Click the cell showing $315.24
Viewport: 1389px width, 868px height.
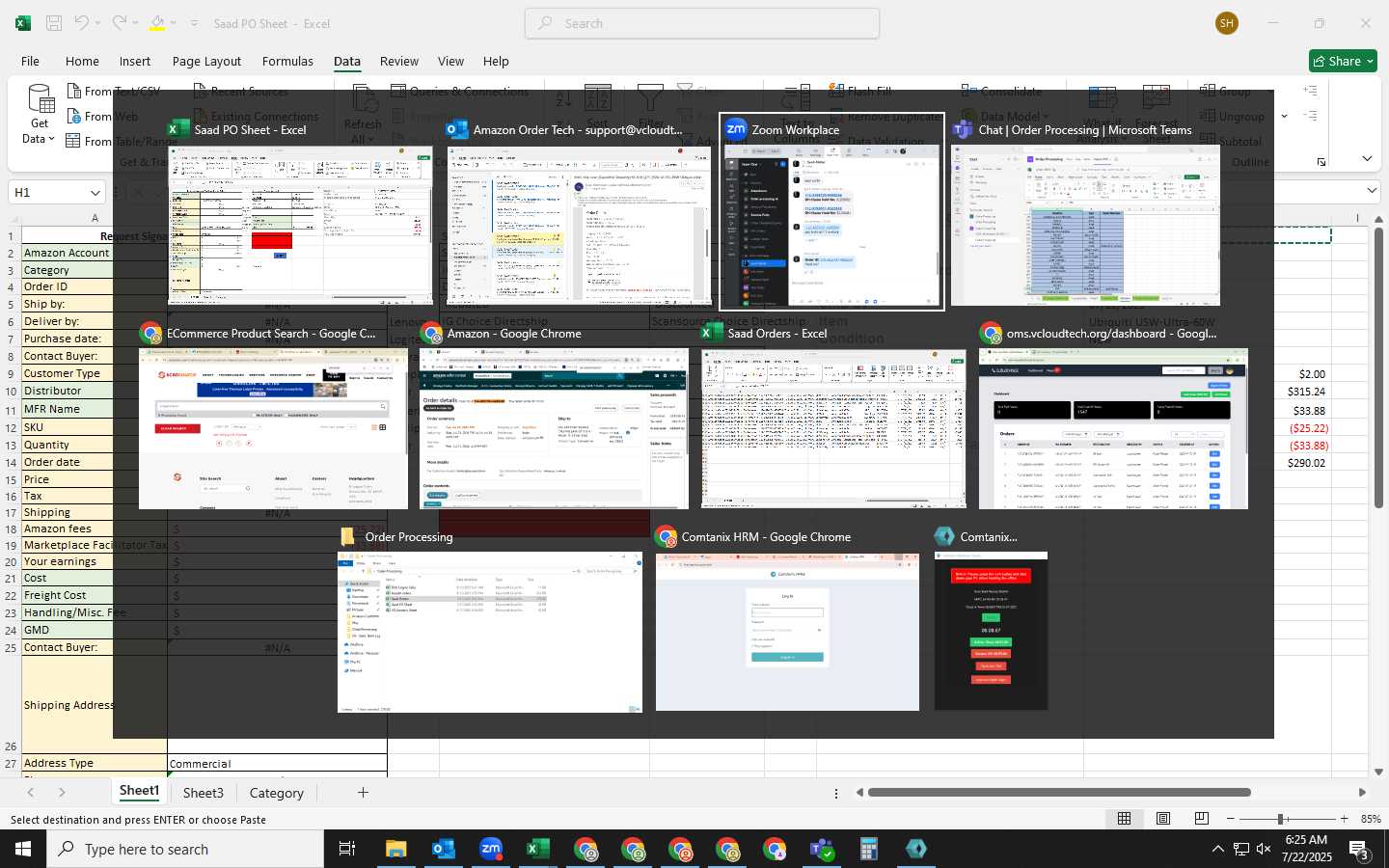(x=1306, y=392)
